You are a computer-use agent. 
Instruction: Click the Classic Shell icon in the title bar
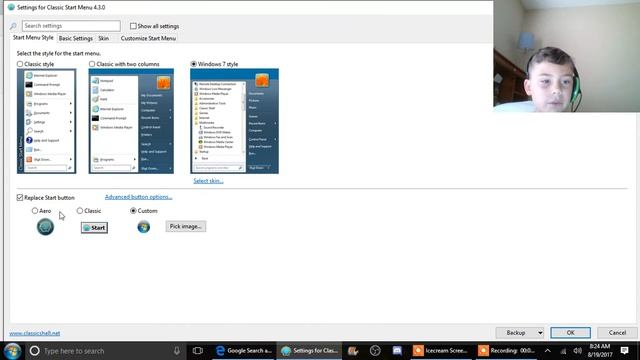point(11,7)
